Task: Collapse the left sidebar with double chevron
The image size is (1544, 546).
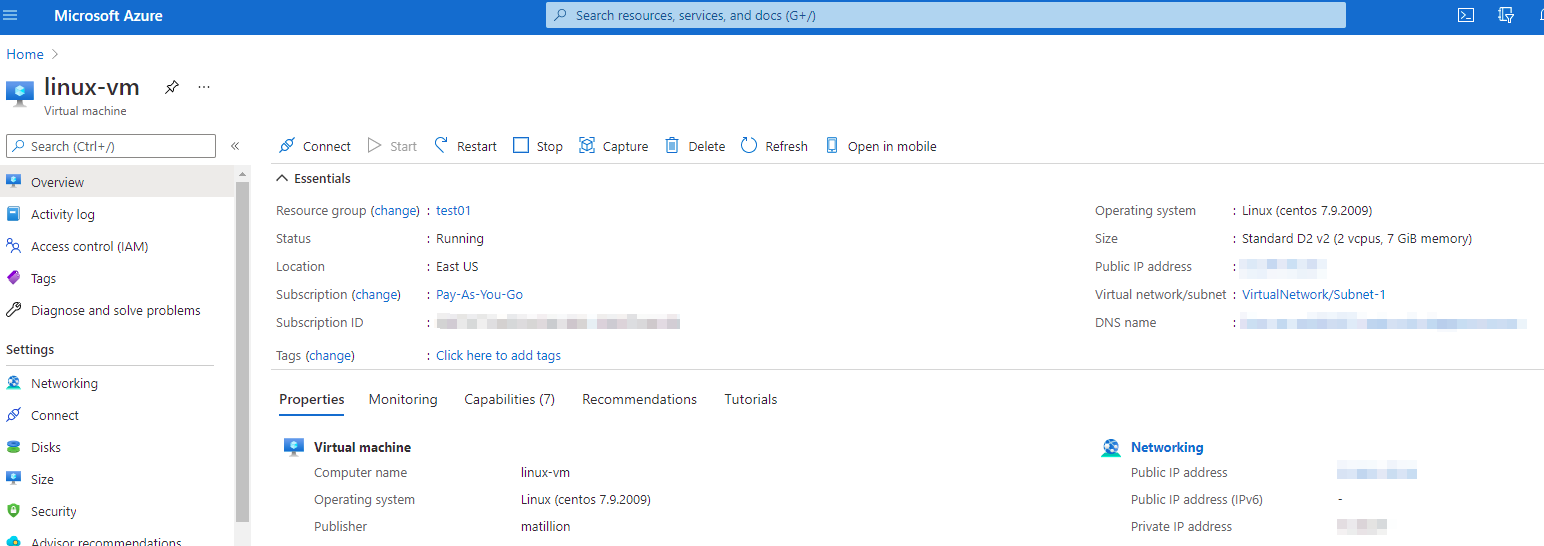Action: click(x=235, y=146)
